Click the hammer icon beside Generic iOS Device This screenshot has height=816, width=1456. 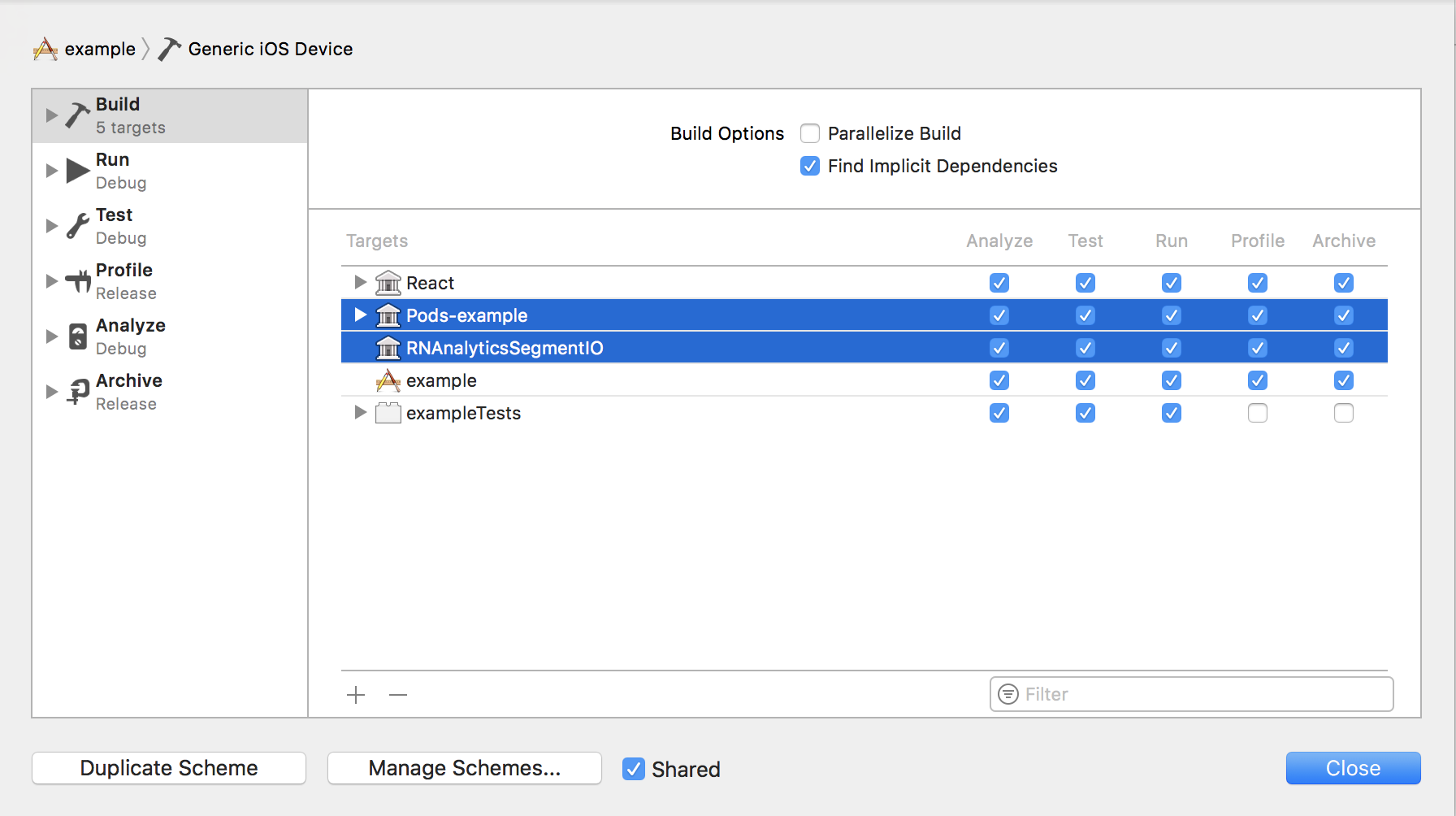(x=169, y=50)
